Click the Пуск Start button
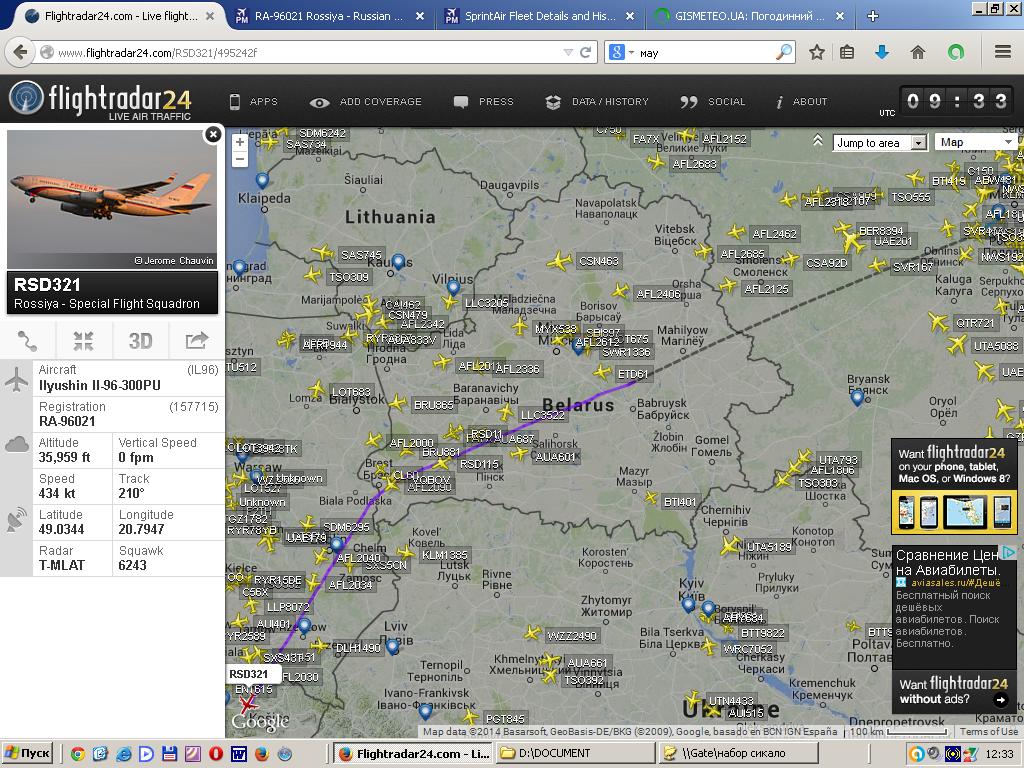The height and width of the screenshot is (768, 1024). tap(28, 753)
